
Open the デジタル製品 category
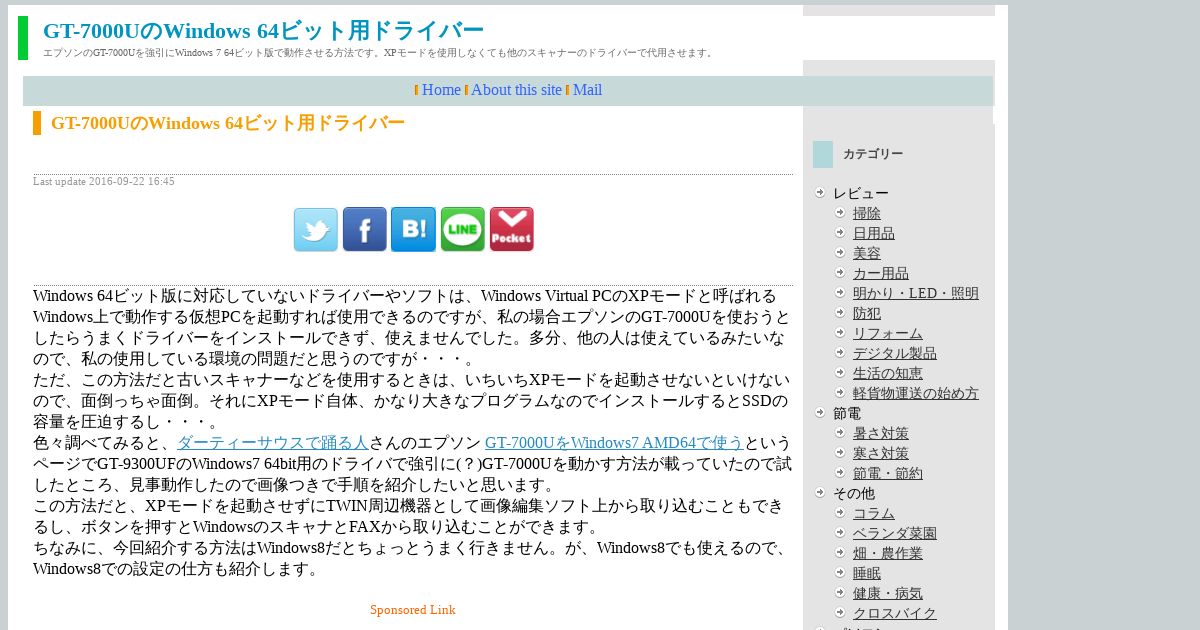[x=895, y=353]
